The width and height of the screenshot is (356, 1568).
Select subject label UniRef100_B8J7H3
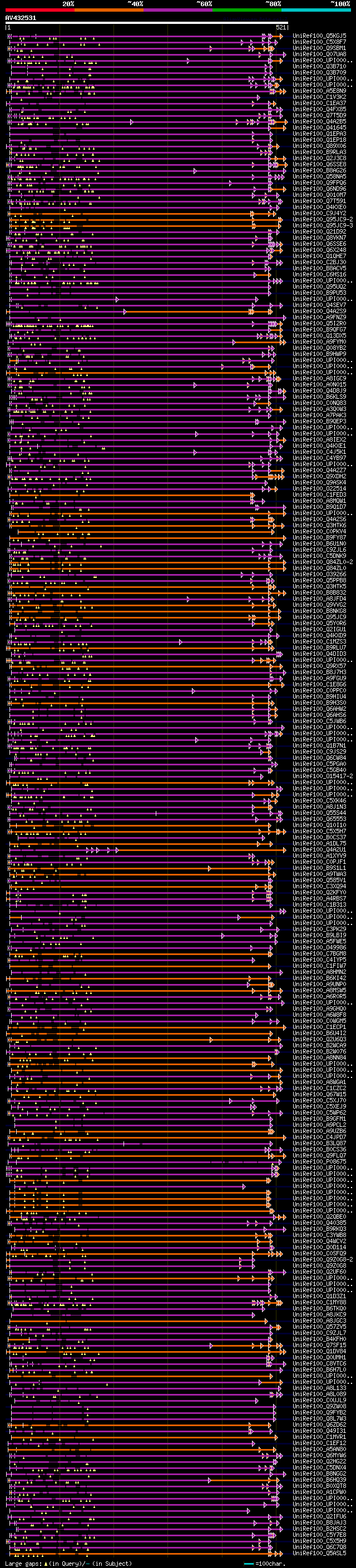tap(319, 672)
